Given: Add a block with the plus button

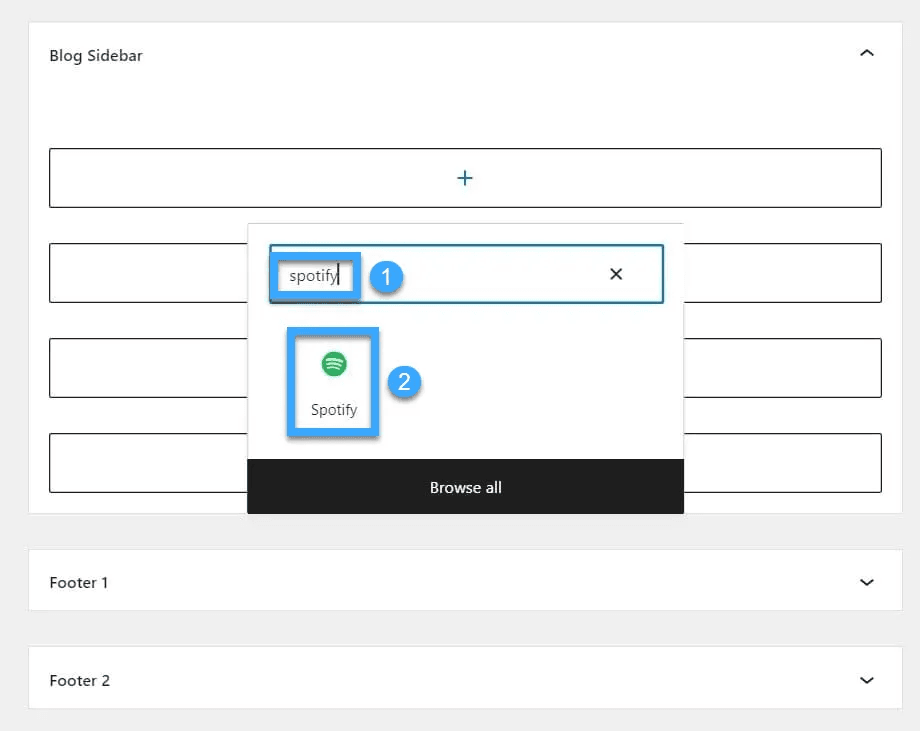Looking at the screenshot, I should [465, 178].
